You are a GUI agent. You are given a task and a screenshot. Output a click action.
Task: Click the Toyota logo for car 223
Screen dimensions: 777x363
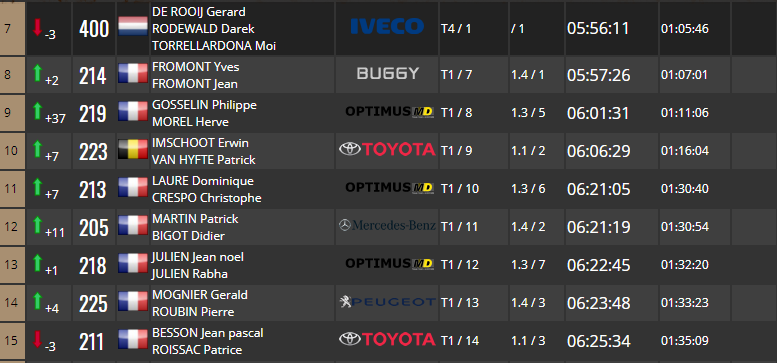pos(388,149)
